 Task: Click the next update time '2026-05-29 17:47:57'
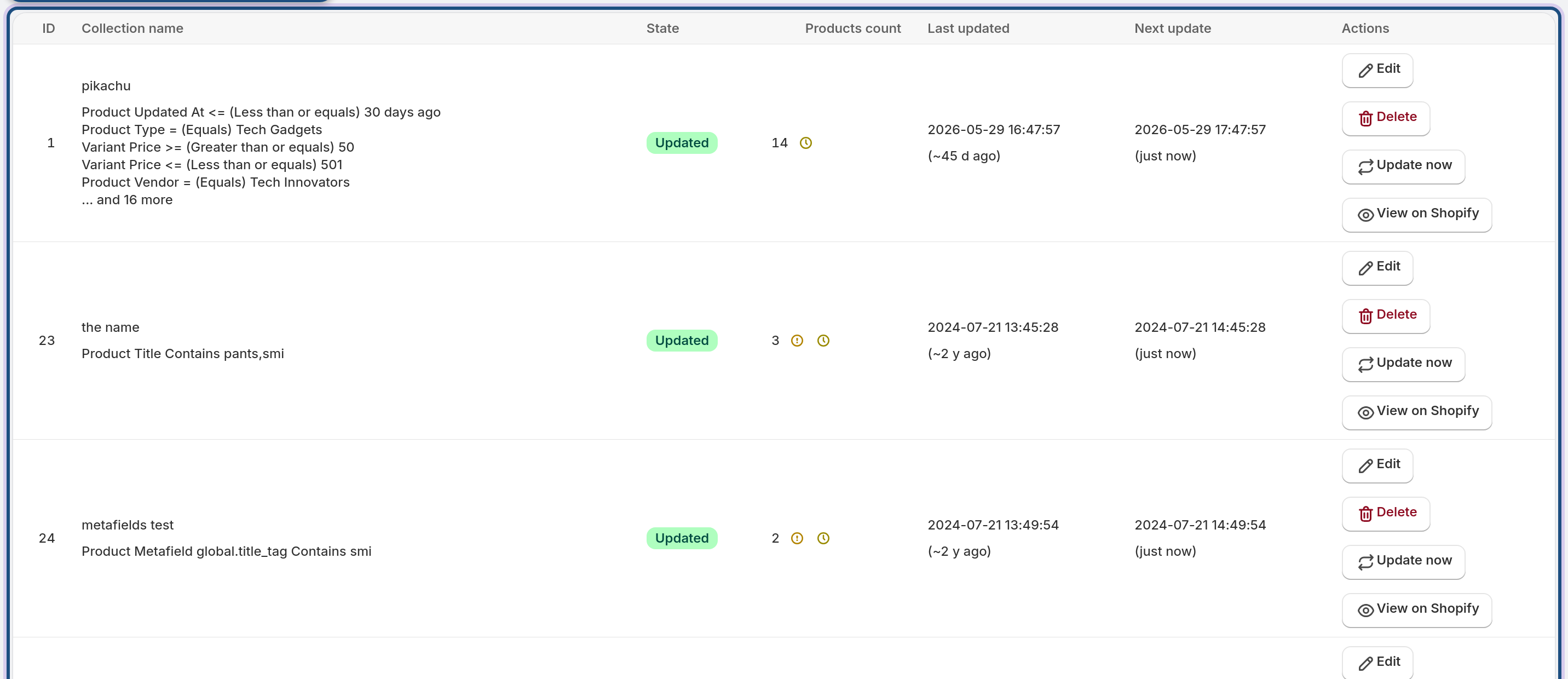[x=1200, y=130]
